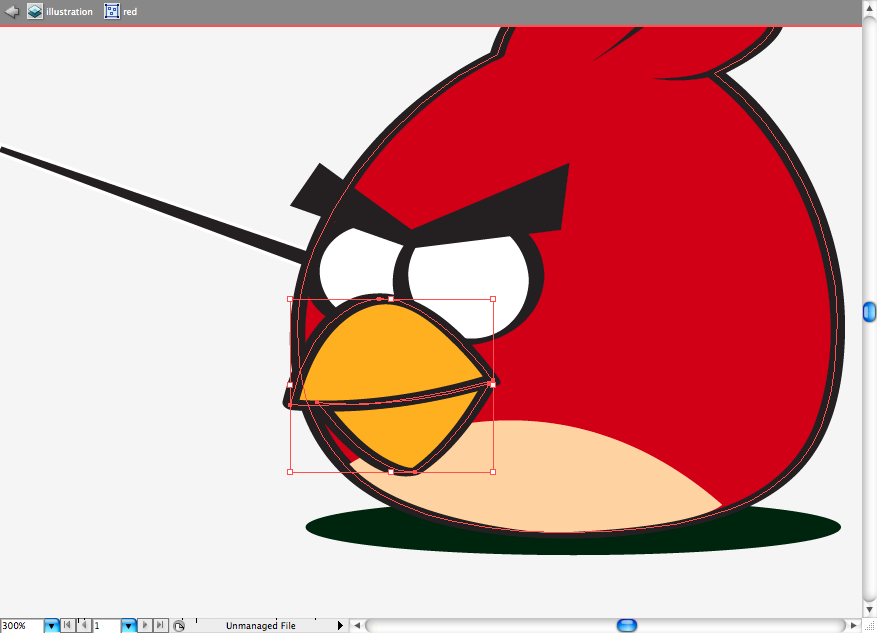Expand the Unmanaged File status menu arrow
877x633 pixels.
tap(340, 625)
